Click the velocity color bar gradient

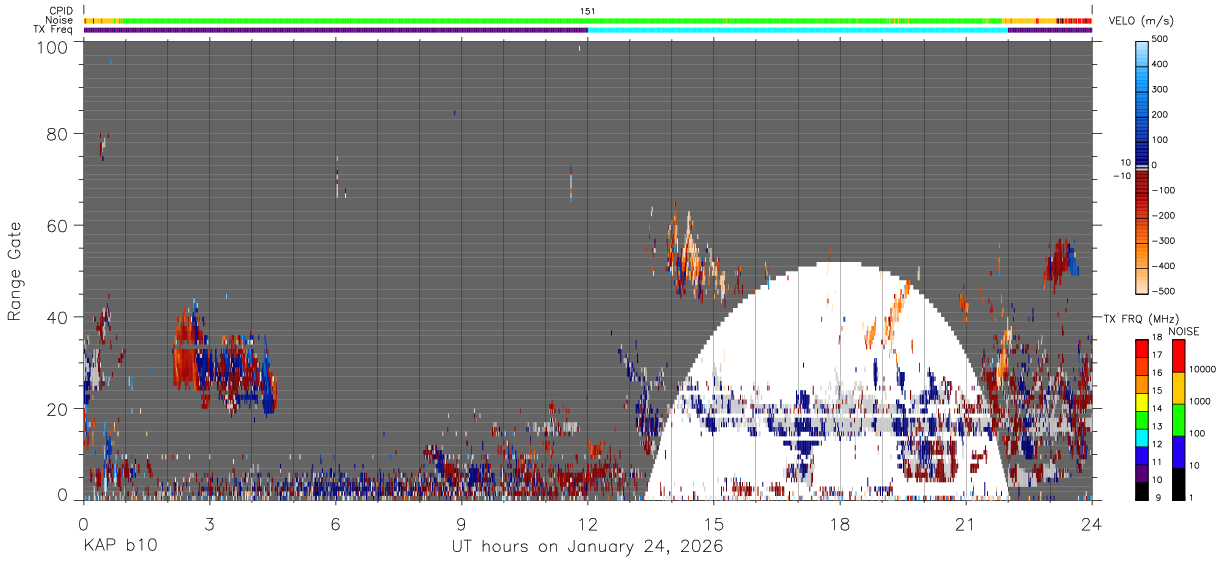1143,166
